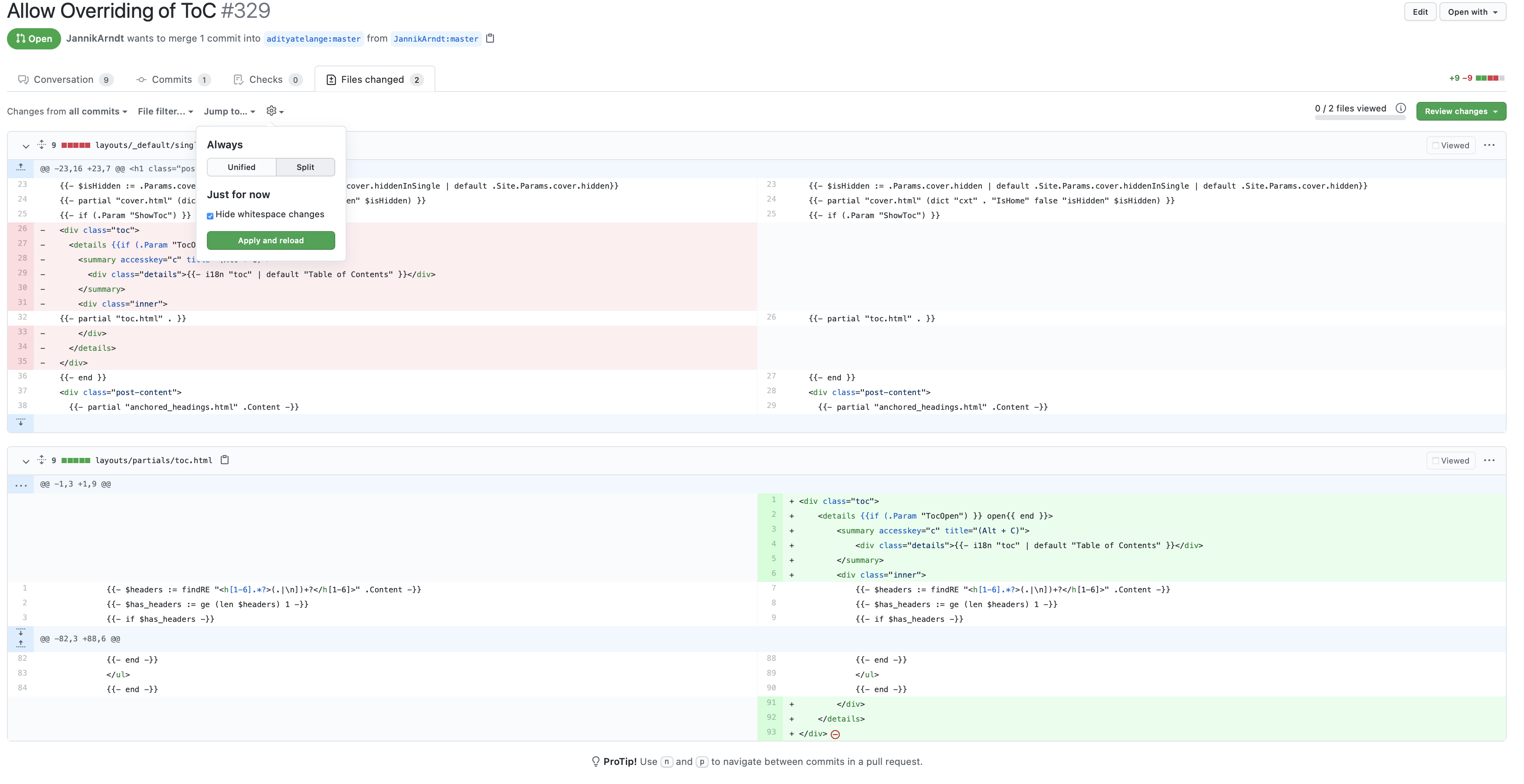Open File filter dropdown
1524x784 pixels.
coord(165,111)
